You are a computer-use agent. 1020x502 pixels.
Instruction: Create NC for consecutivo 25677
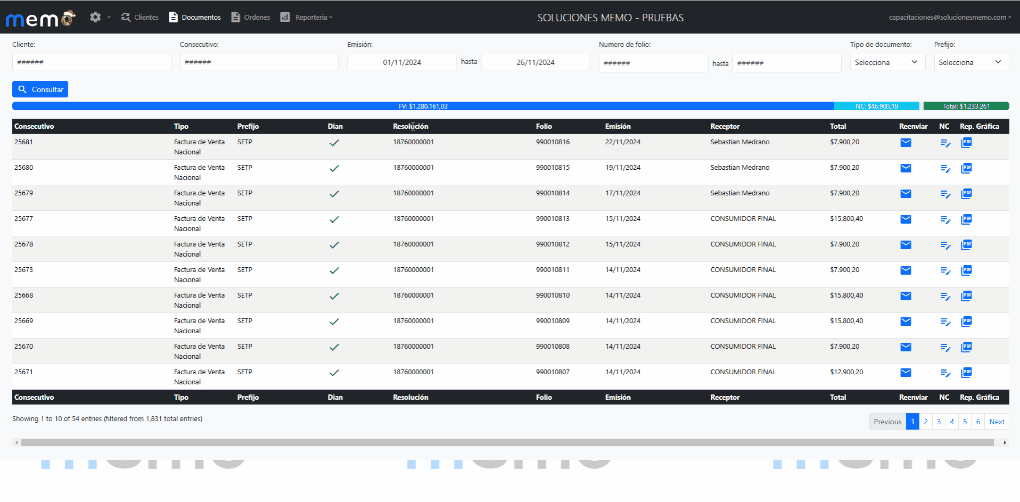[945, 220]
